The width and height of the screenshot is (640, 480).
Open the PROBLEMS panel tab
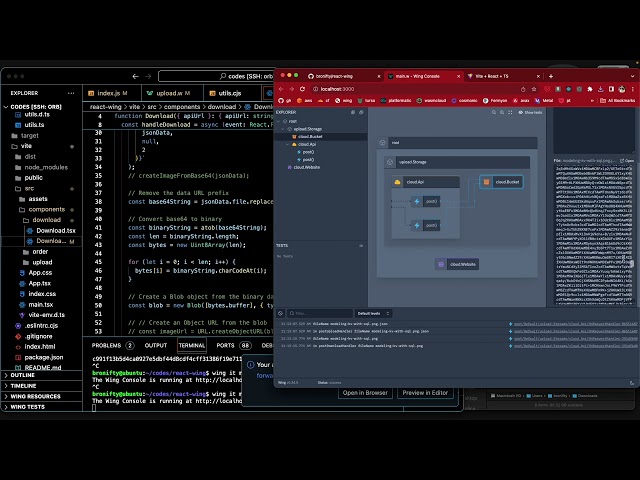[107, 345]
